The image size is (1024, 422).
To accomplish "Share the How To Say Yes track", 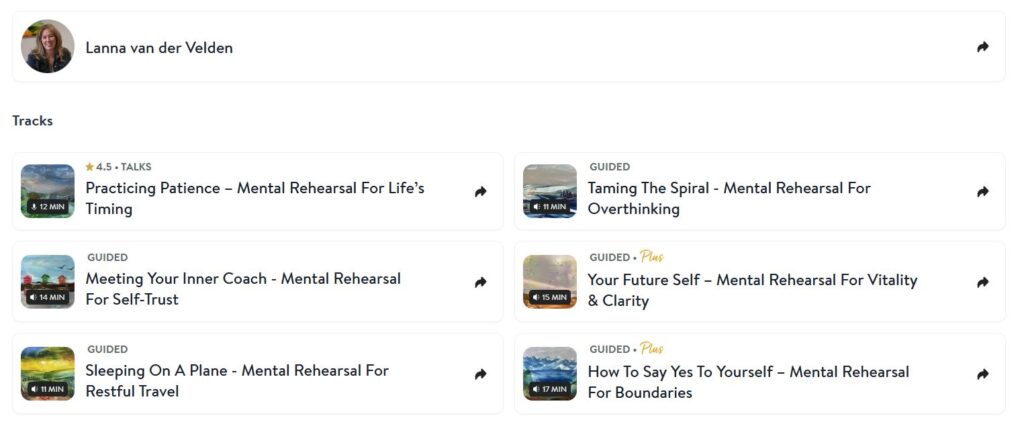I will 982,375.
